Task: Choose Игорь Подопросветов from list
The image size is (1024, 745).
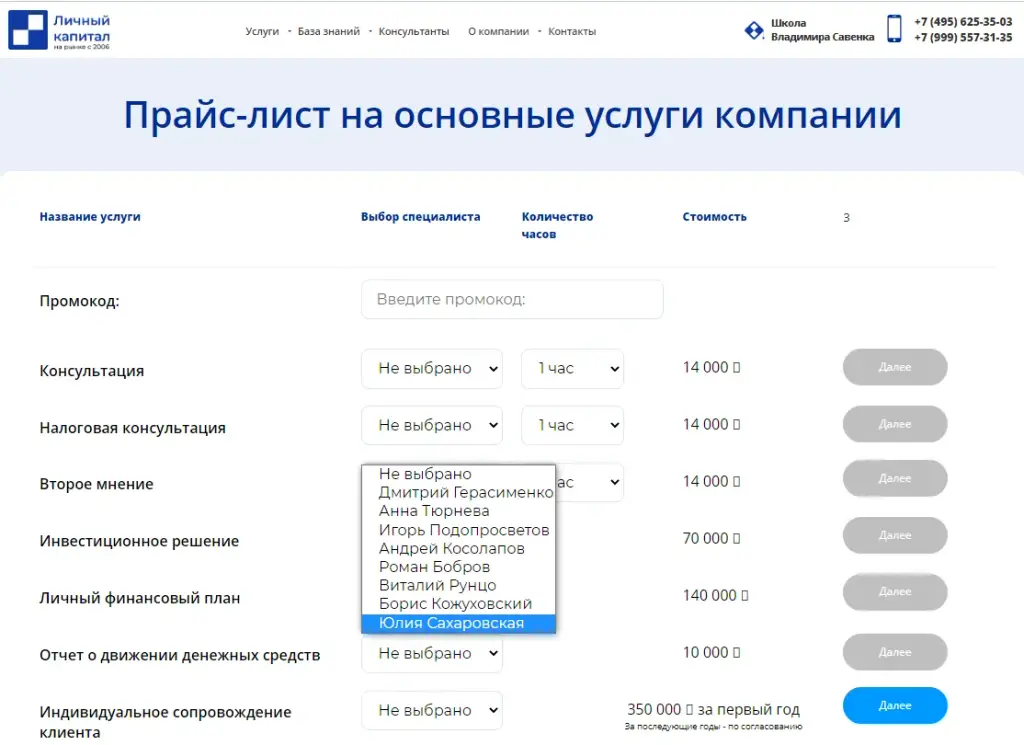Action: click(x=458, y=530)
